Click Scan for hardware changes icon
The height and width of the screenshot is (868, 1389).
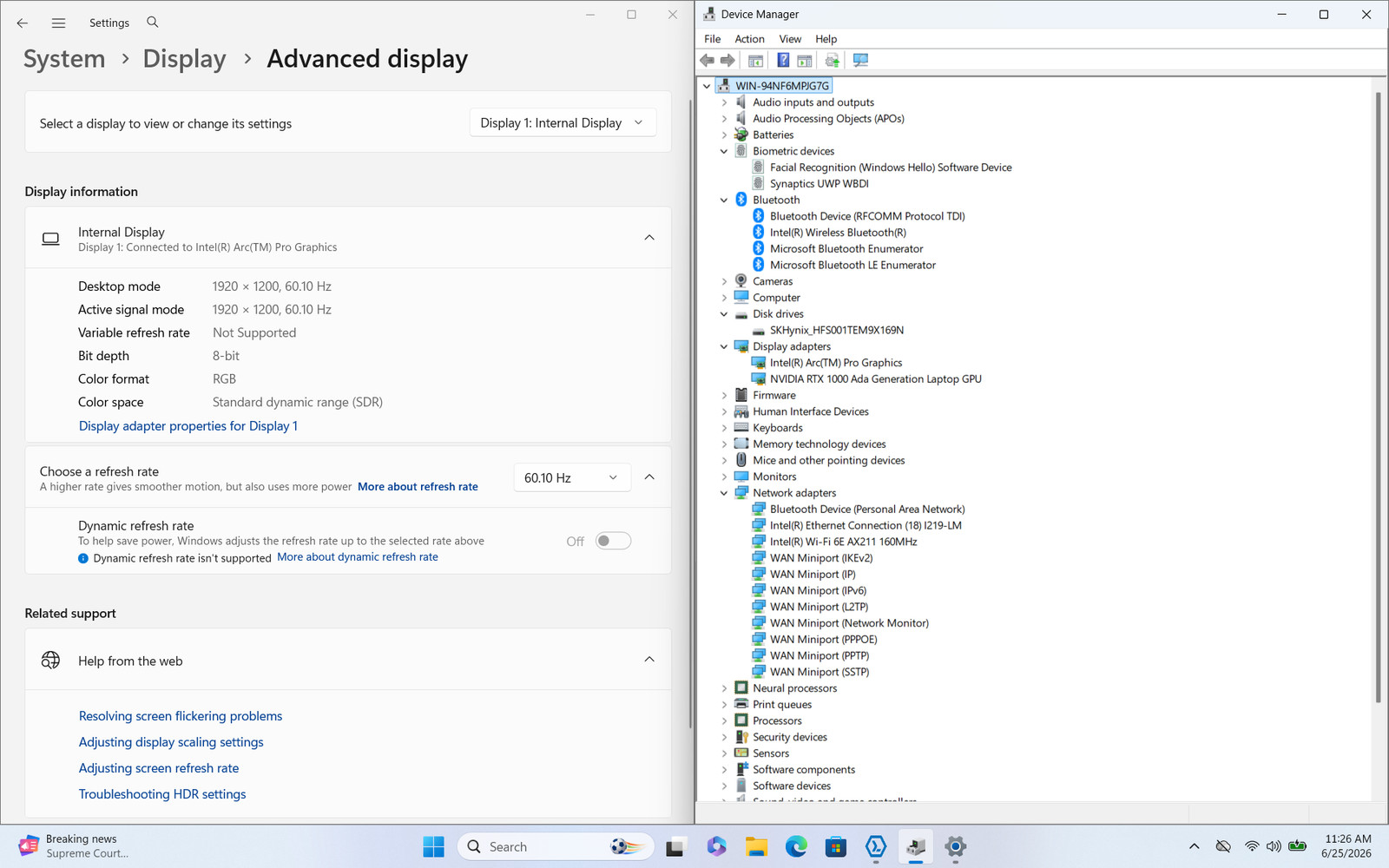click(x=860, y=60)
